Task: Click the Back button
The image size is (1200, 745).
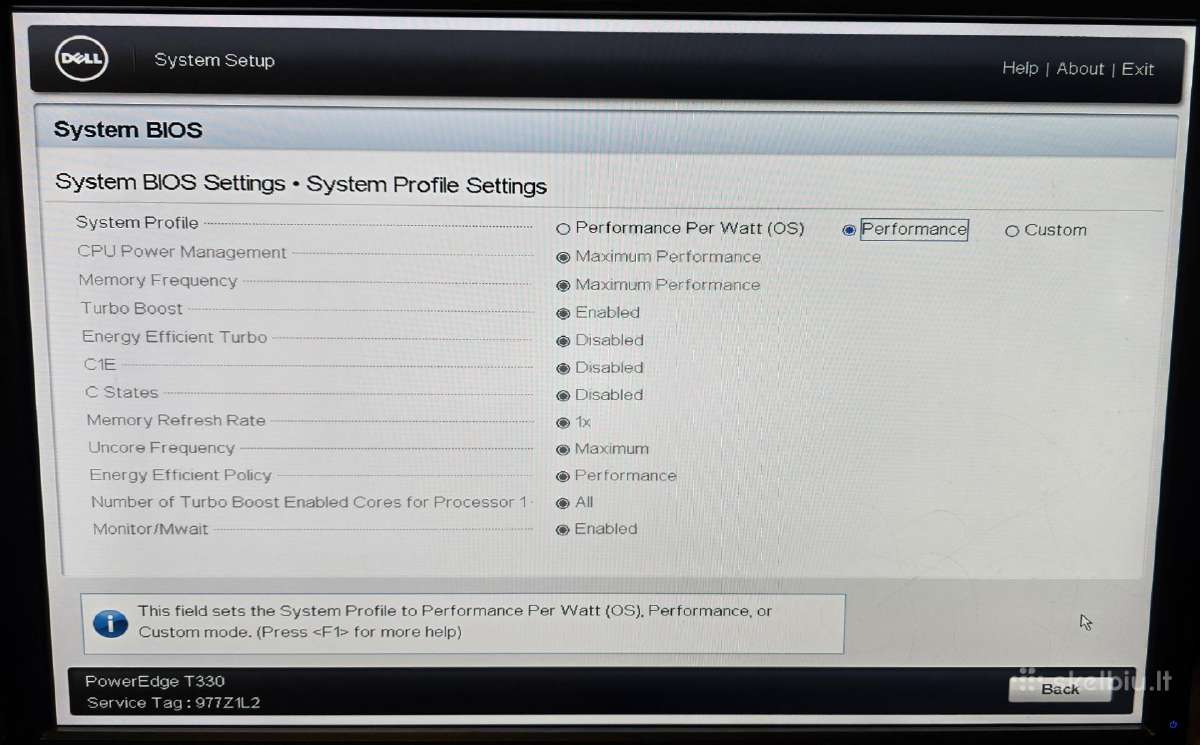Action: pos(1060,688)
